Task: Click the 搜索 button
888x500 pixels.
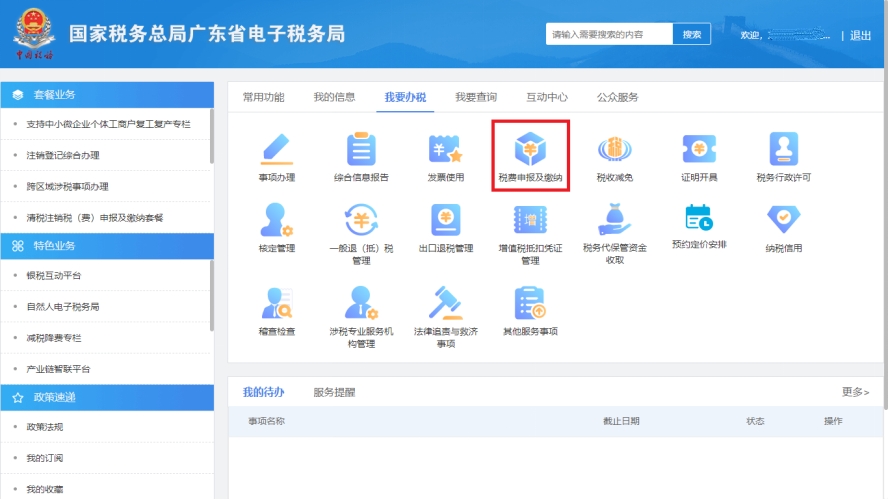Action: pyautogui.click(x=691, y=34)
